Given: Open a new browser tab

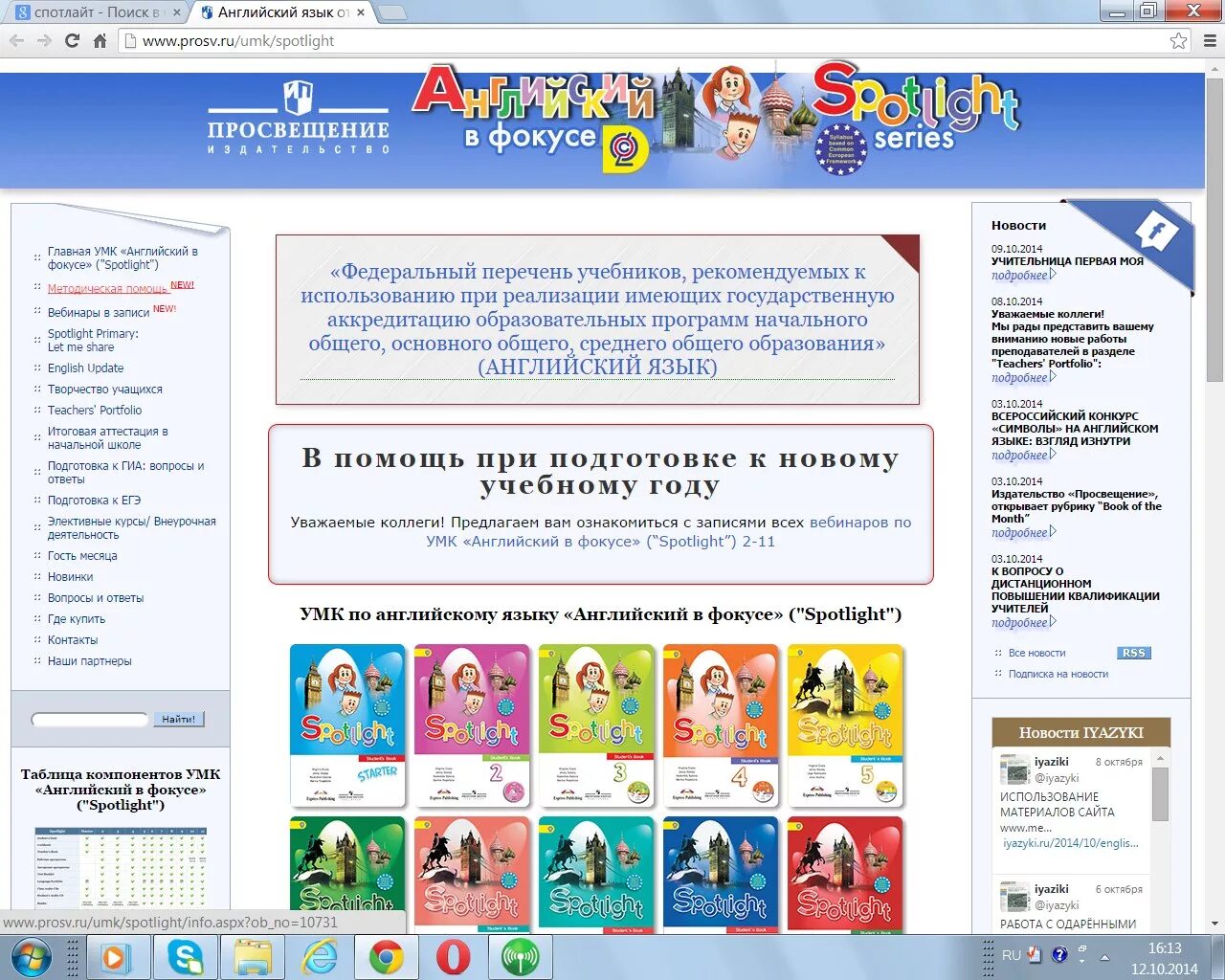Looking at the screenshot, I should pyautogui.click(x=392, y=12).
